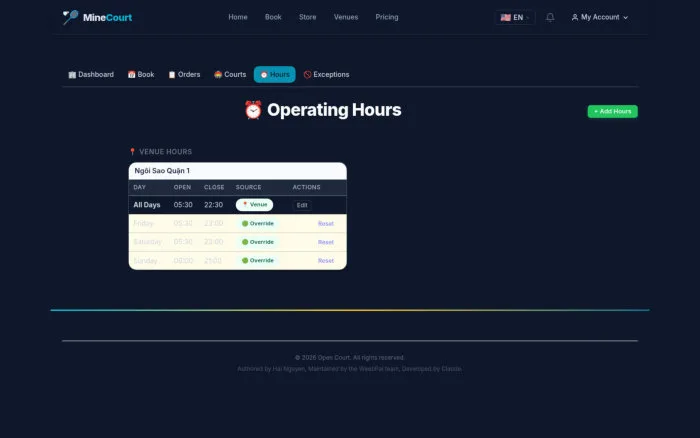Edit the All Days hours row

302,205
